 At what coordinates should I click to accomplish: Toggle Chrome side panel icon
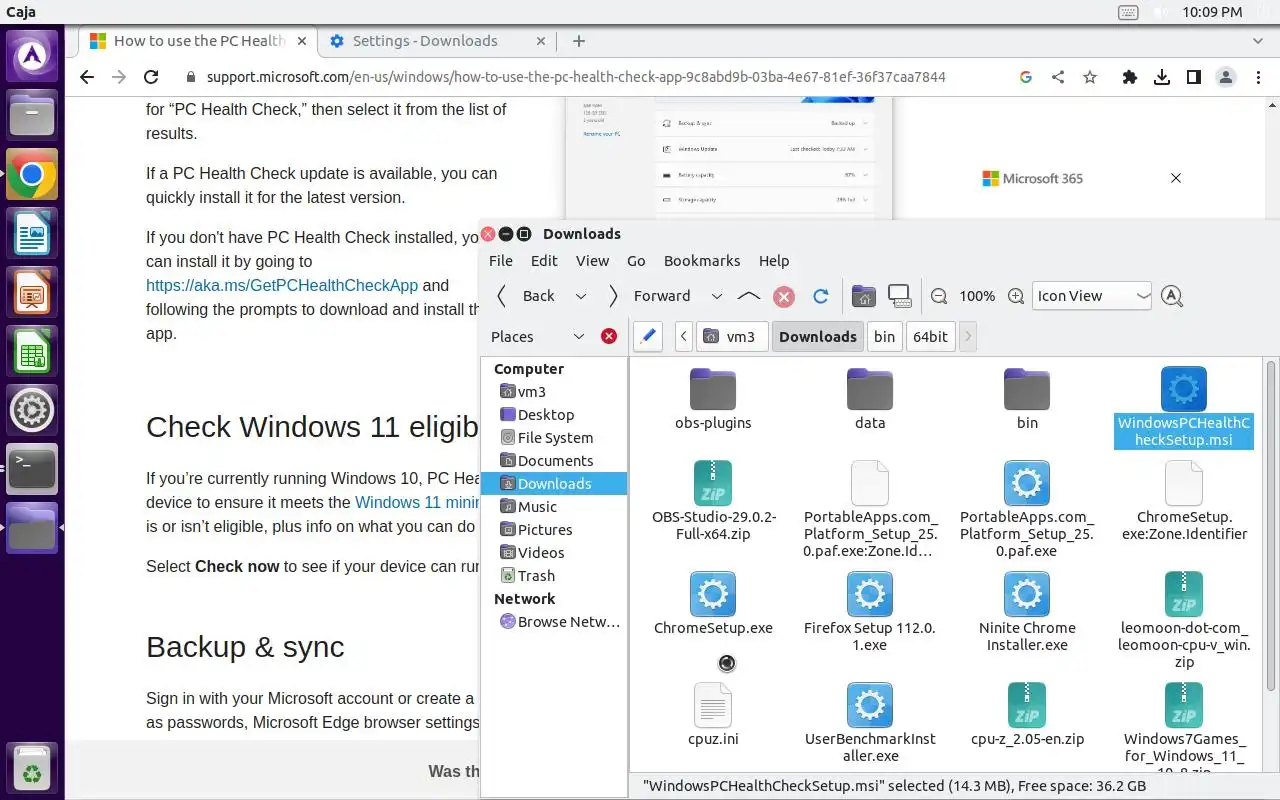(1194, 77)
